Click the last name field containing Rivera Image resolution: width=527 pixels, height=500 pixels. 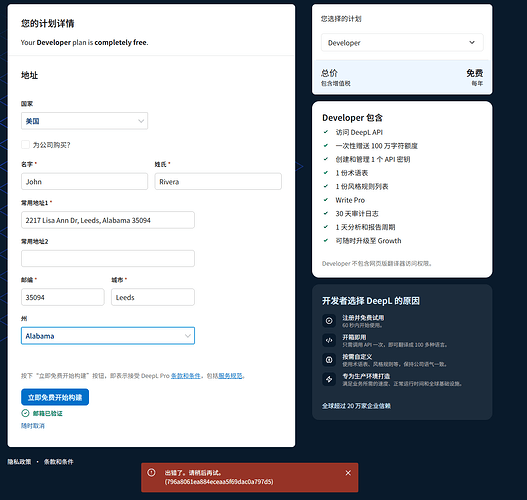pyautogui.click(x=218, y=181)
